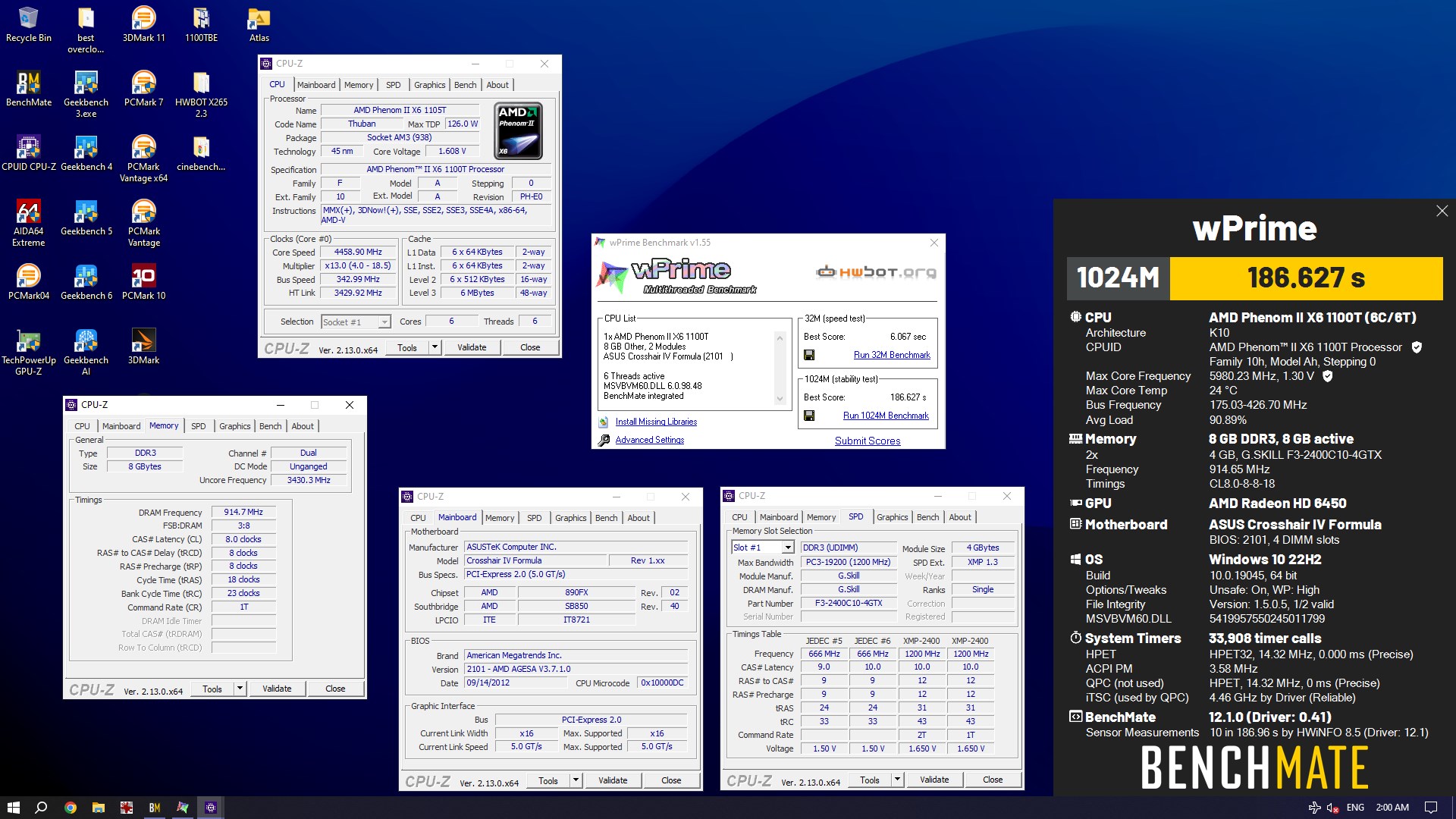The image size is (1456, 819).
Task: Click the muted volume tray icon
Action: coord(1332,808)
